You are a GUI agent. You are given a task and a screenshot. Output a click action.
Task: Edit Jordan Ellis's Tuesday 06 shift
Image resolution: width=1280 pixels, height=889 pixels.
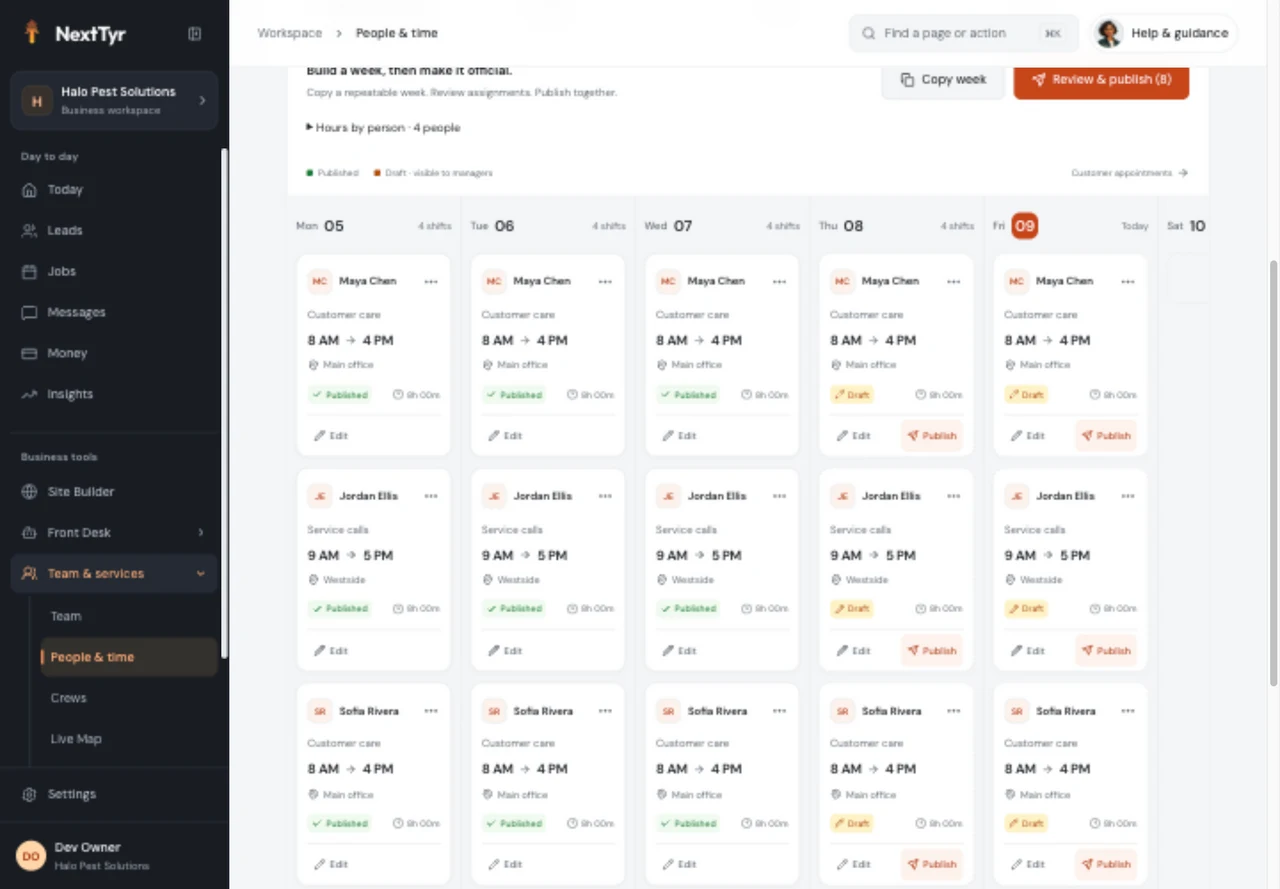(505, 651)
